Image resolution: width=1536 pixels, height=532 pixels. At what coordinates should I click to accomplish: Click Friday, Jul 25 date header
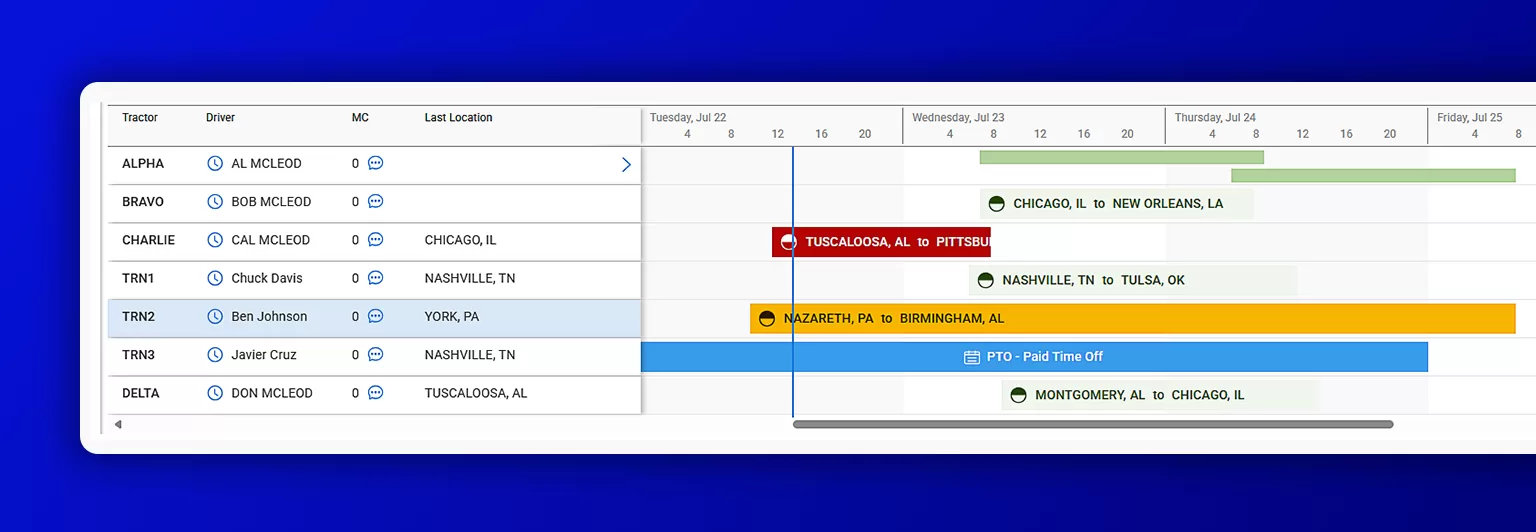[1470, 118]
